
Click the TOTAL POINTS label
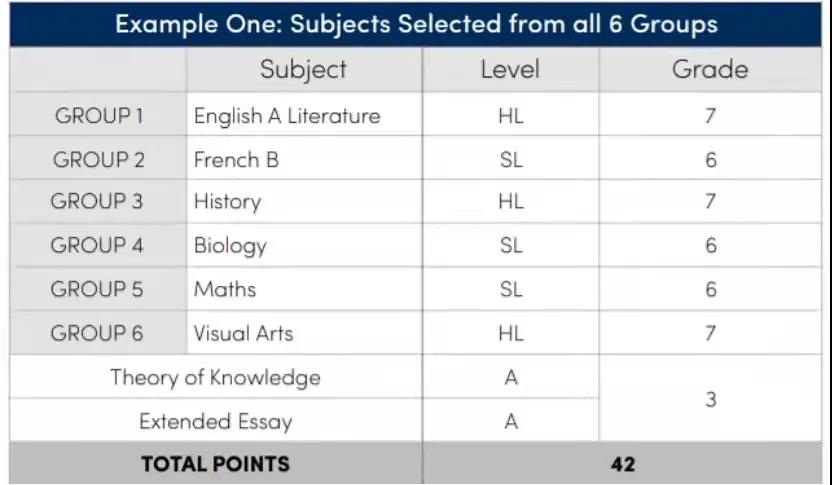pyautogui.click(x=216, y=464)
